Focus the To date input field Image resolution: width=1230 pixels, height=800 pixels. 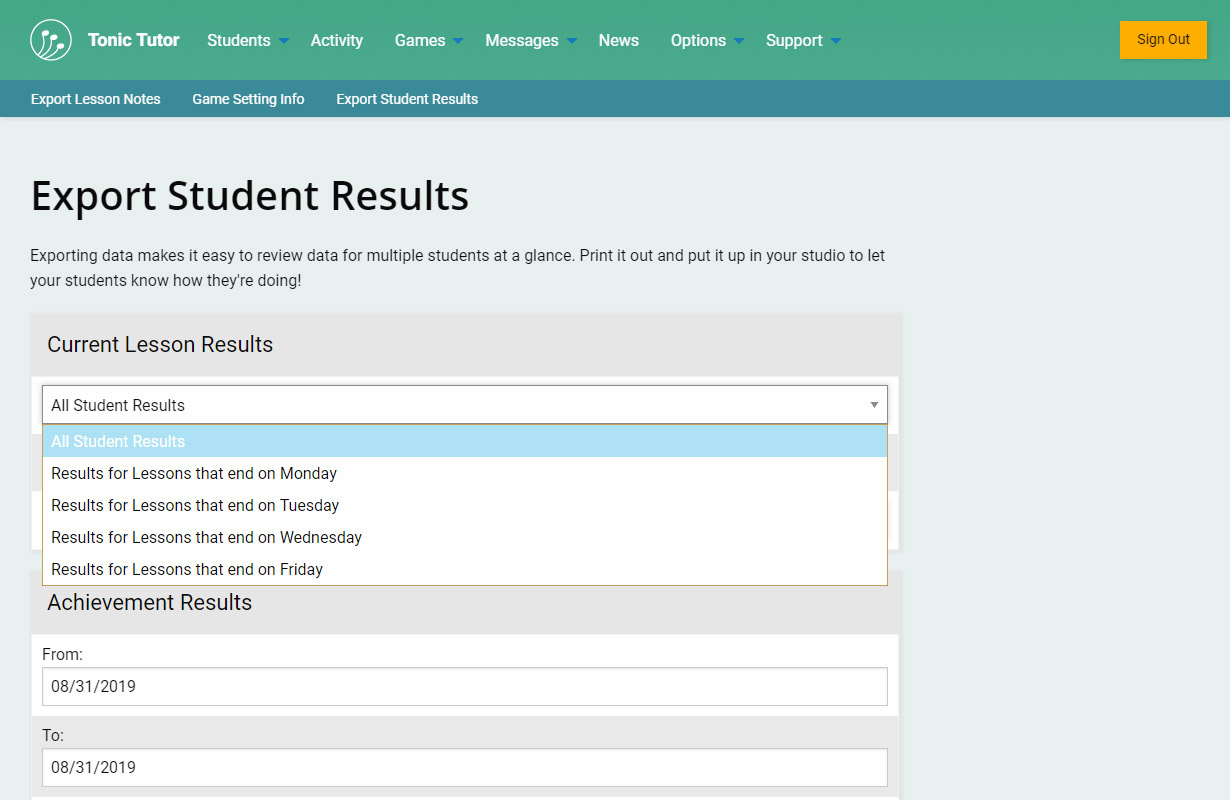(464, 767)
